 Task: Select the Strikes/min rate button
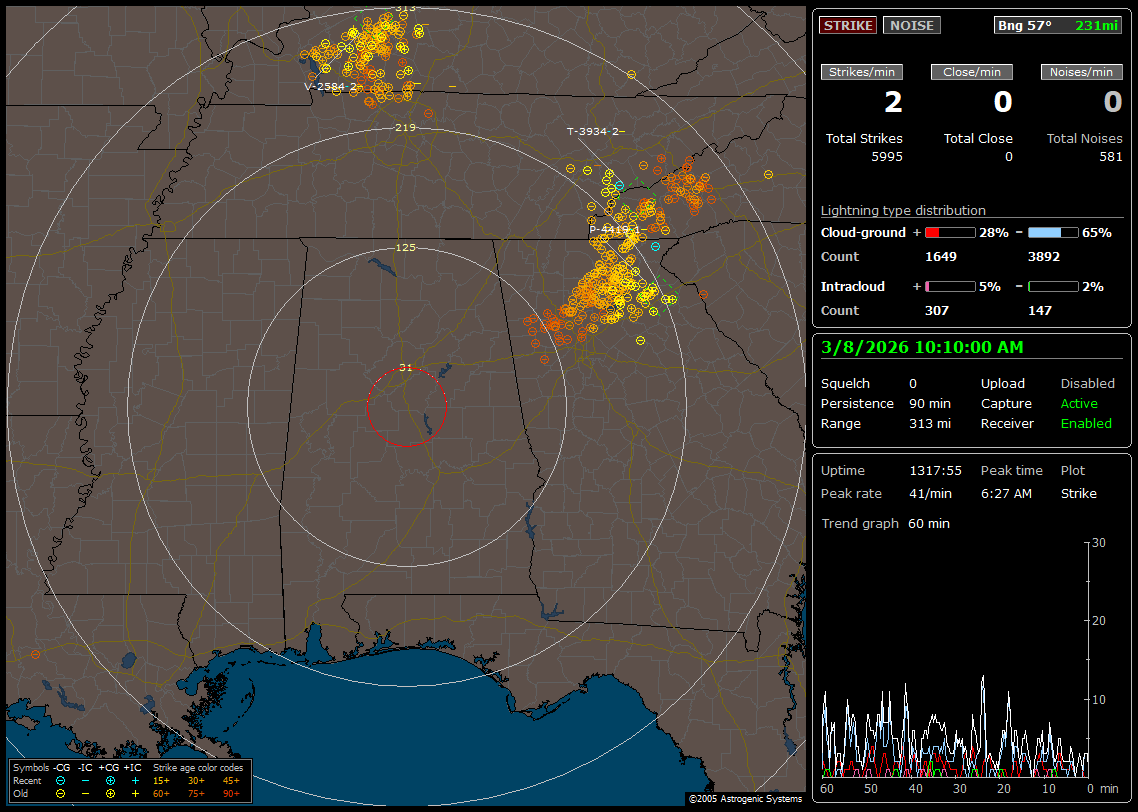pos(862,72)
